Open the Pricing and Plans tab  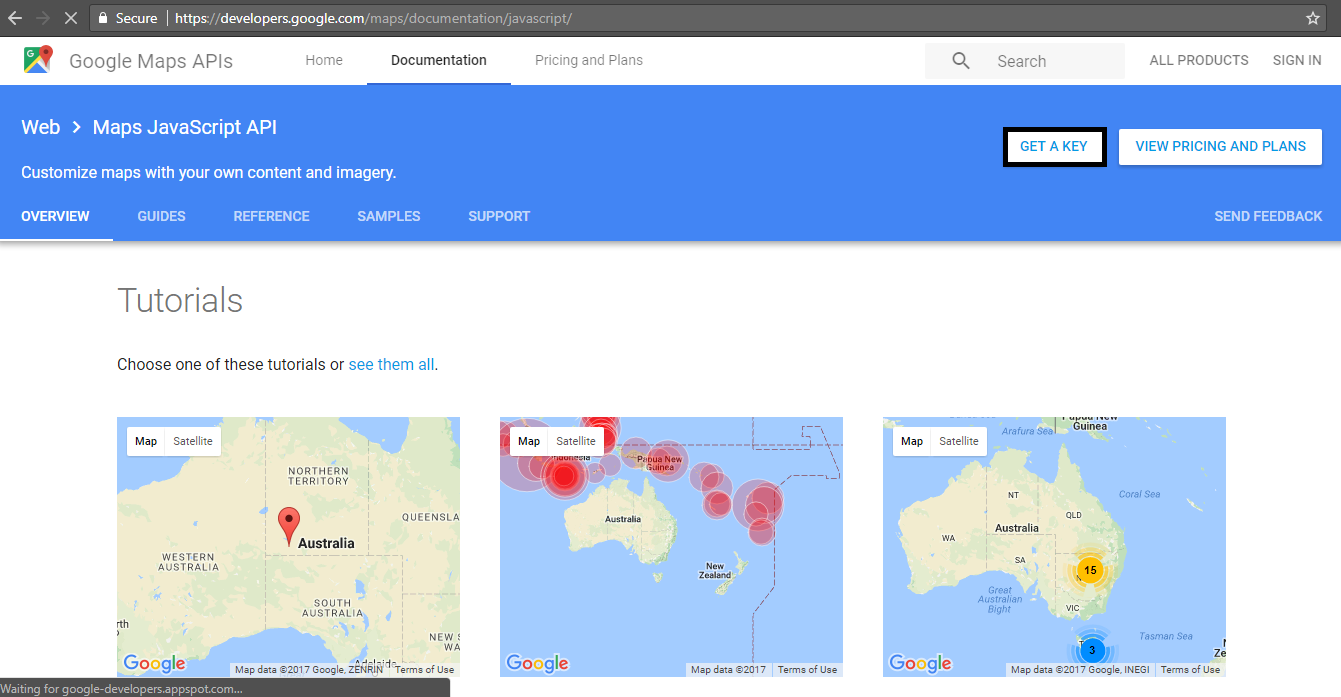pos(589,60)
